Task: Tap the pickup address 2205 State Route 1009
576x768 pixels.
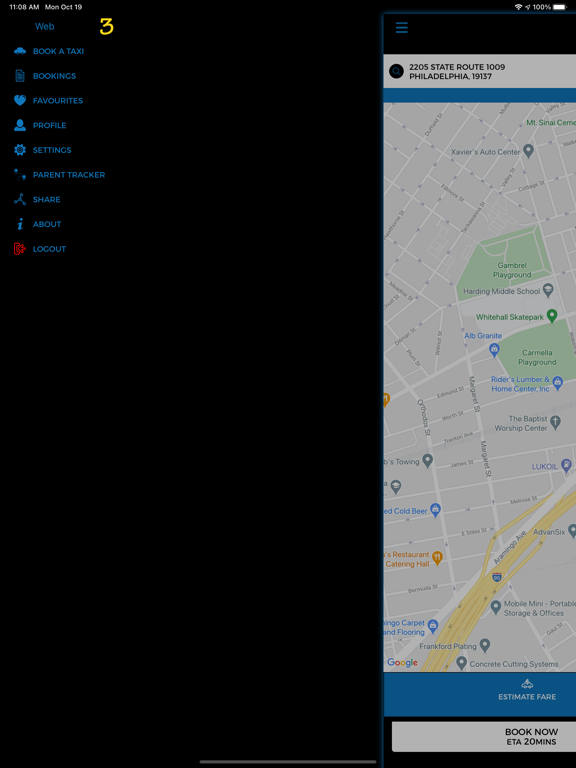Action: (x=457, y=72)
